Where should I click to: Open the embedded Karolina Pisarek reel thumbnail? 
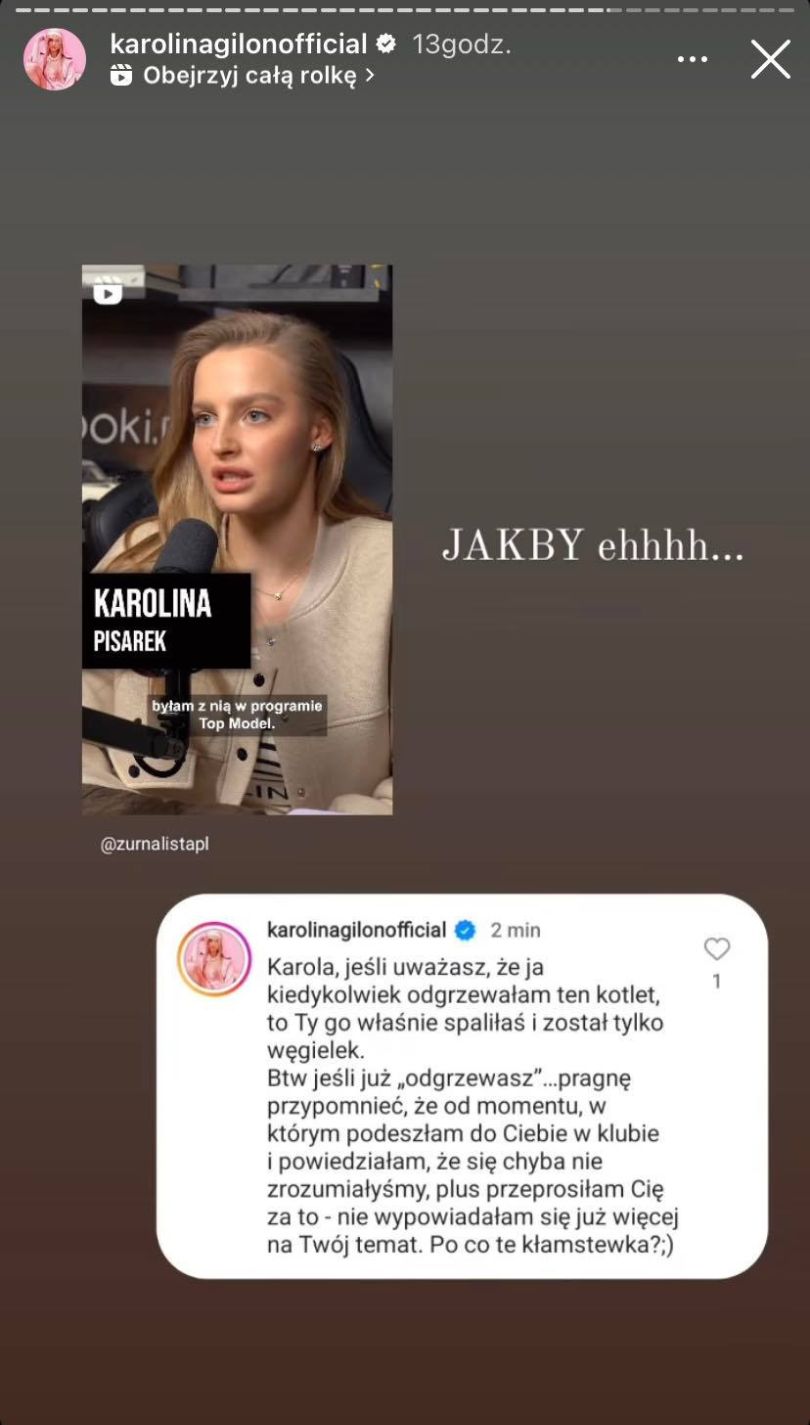[237, 539]
